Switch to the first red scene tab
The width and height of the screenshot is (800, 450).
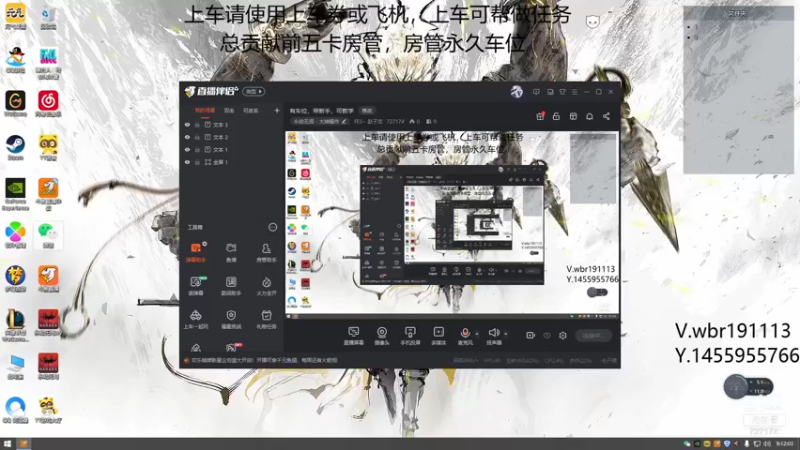(x=205, y=110)
